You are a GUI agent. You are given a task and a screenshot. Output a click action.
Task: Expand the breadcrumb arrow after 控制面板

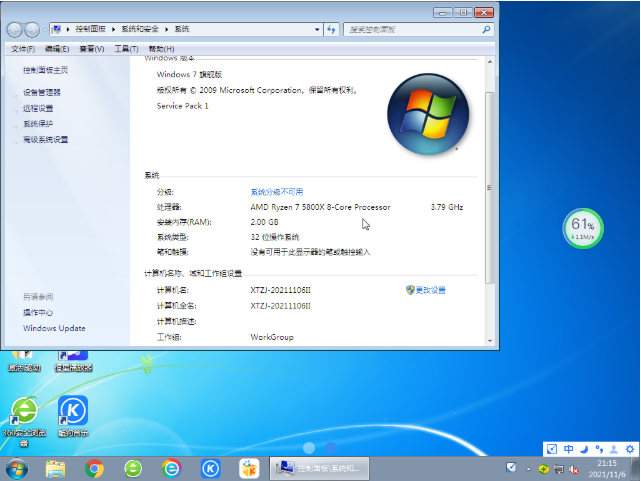coord(113,29)
